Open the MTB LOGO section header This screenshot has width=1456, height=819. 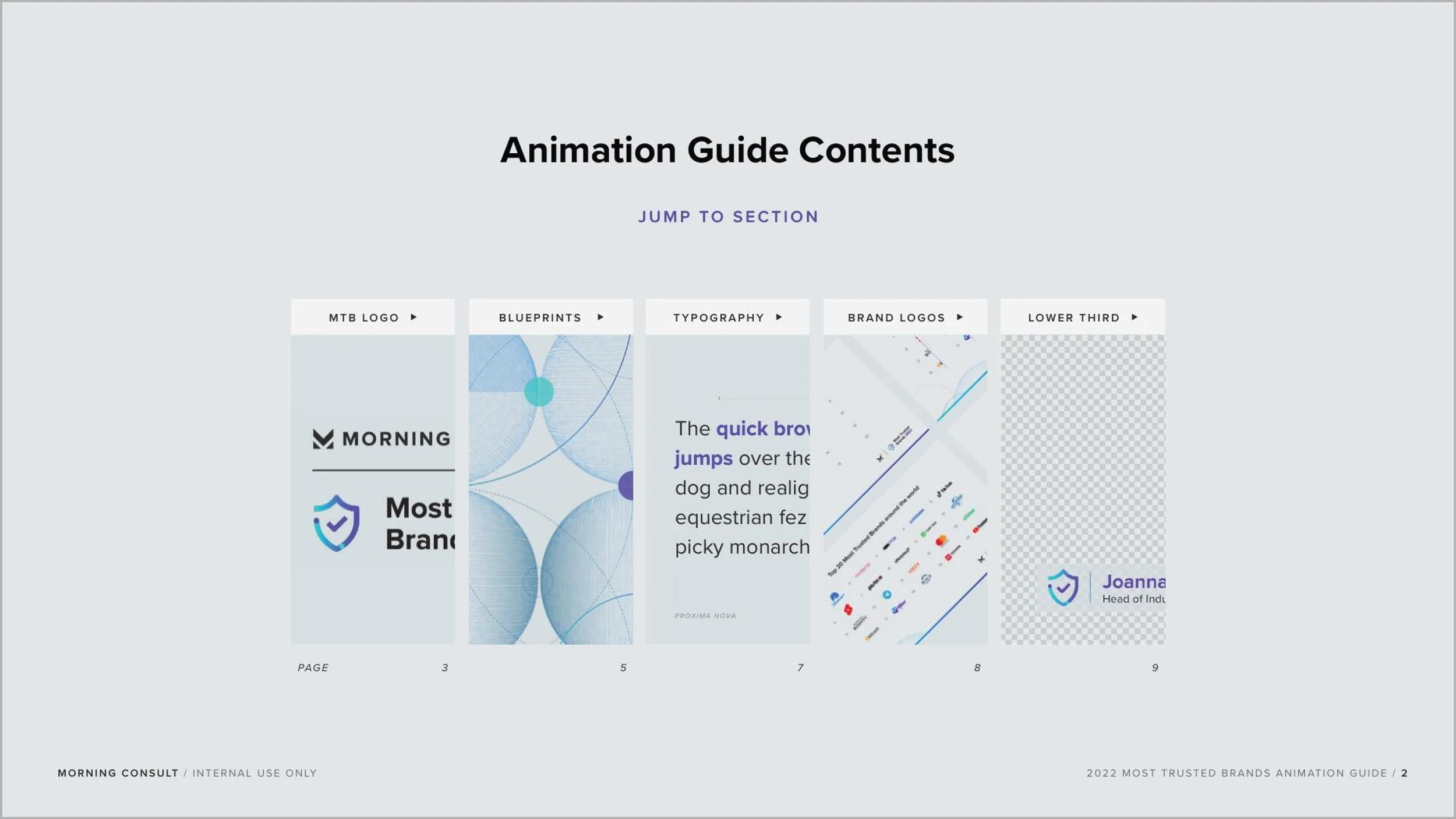click(364, 317)
